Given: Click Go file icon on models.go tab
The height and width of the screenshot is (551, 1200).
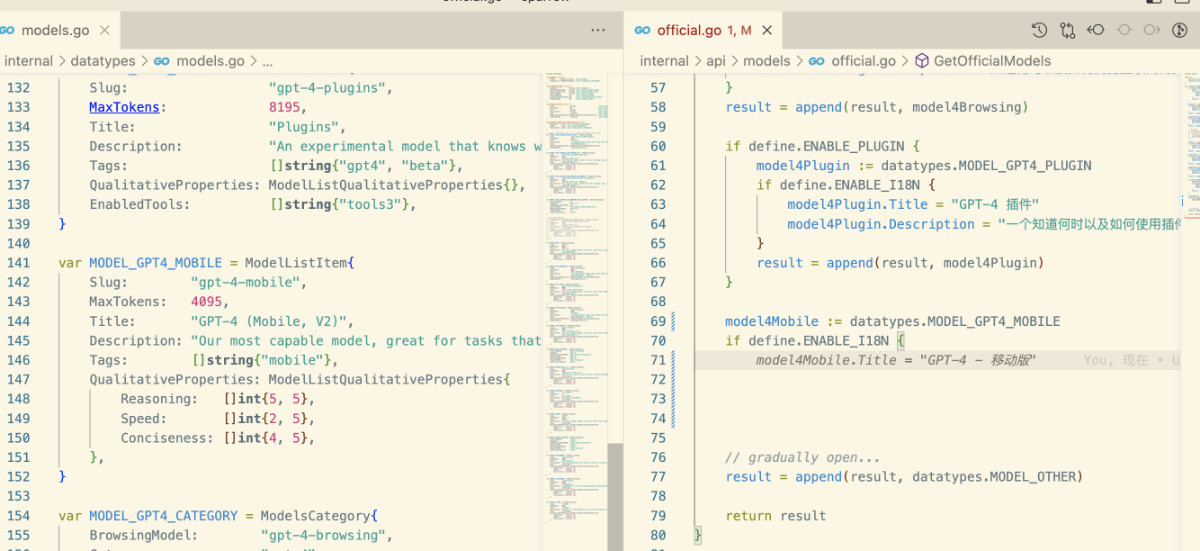Looking at the screenshot, I should [8, 31].
